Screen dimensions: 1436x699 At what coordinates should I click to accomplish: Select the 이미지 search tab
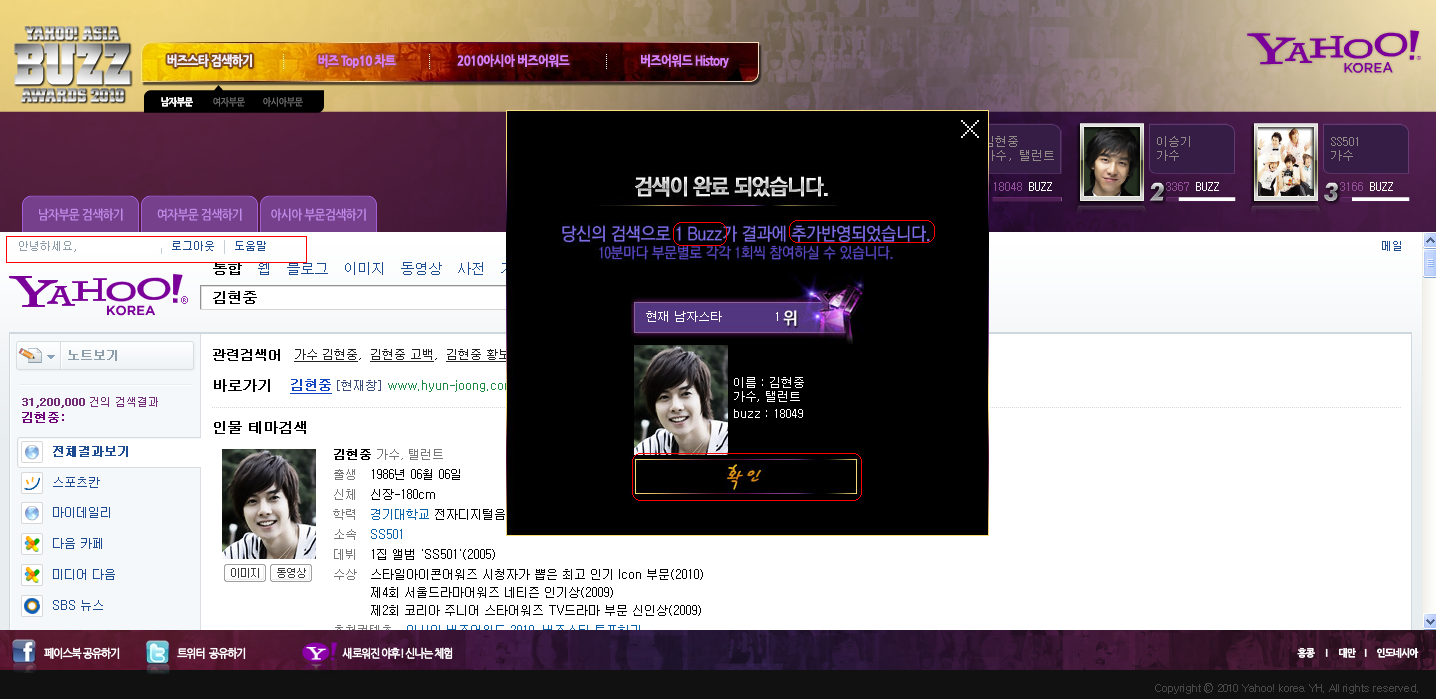(x=364, y=268)
